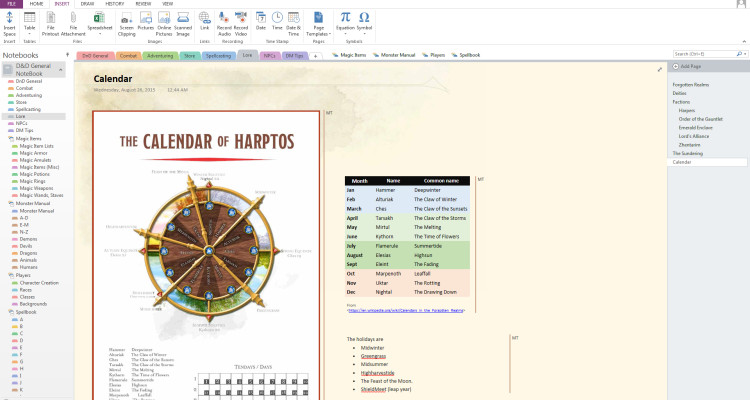Open the Page Templates dropdown arrow
Viewport: 750px width, 400px height.
[x=330, y=34]
